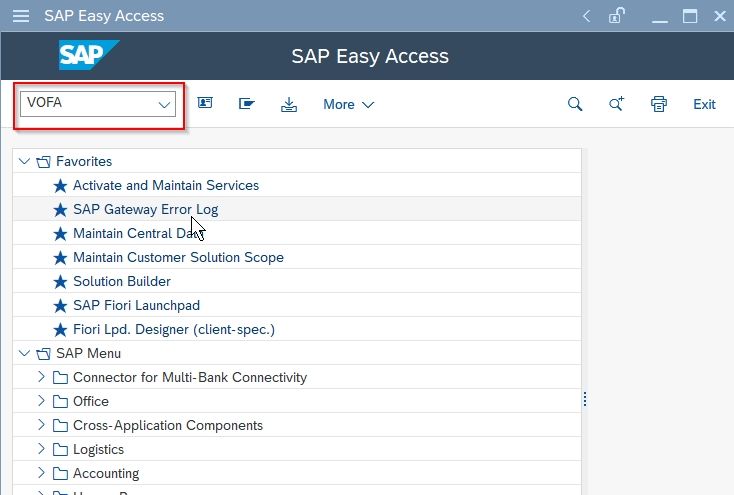Click star icon beside Maintain Customer Solution Scope

[60, 258]
